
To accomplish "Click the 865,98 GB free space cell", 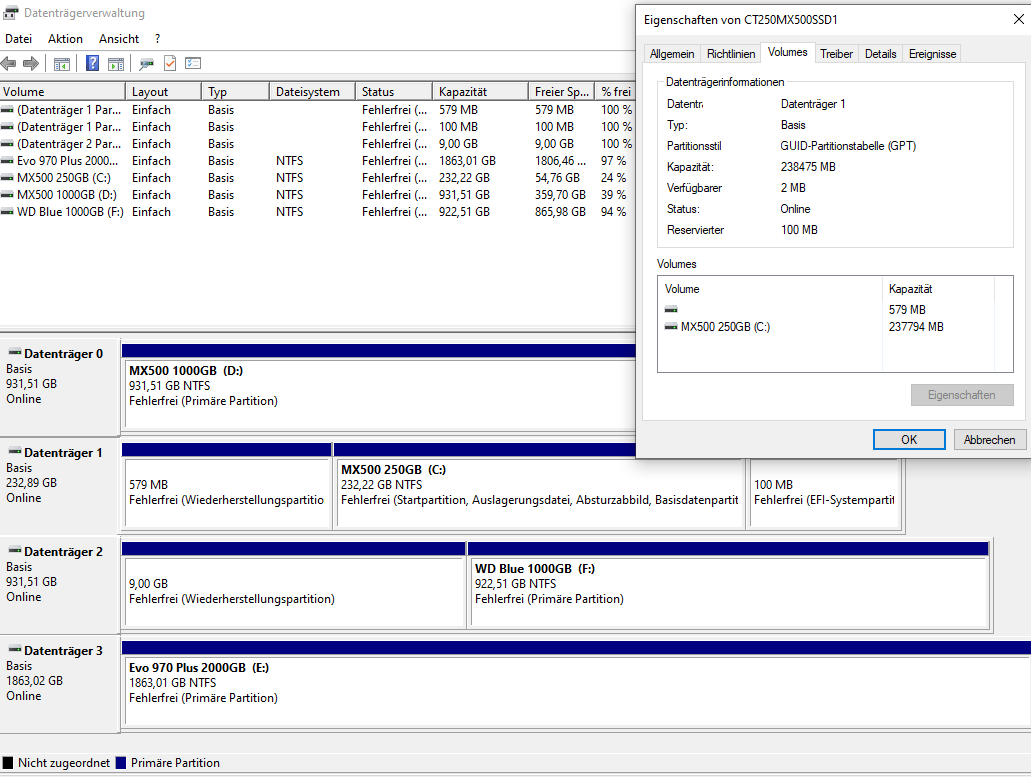I will point(560,212).
